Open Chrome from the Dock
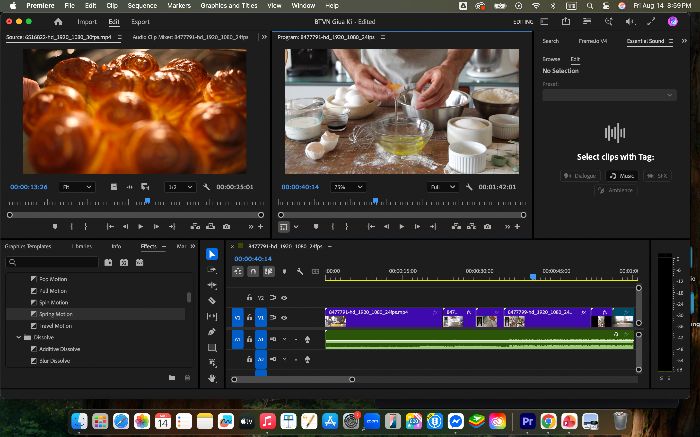Image resolution: width=700 pixels, height=437 pixels. [548, 421]
